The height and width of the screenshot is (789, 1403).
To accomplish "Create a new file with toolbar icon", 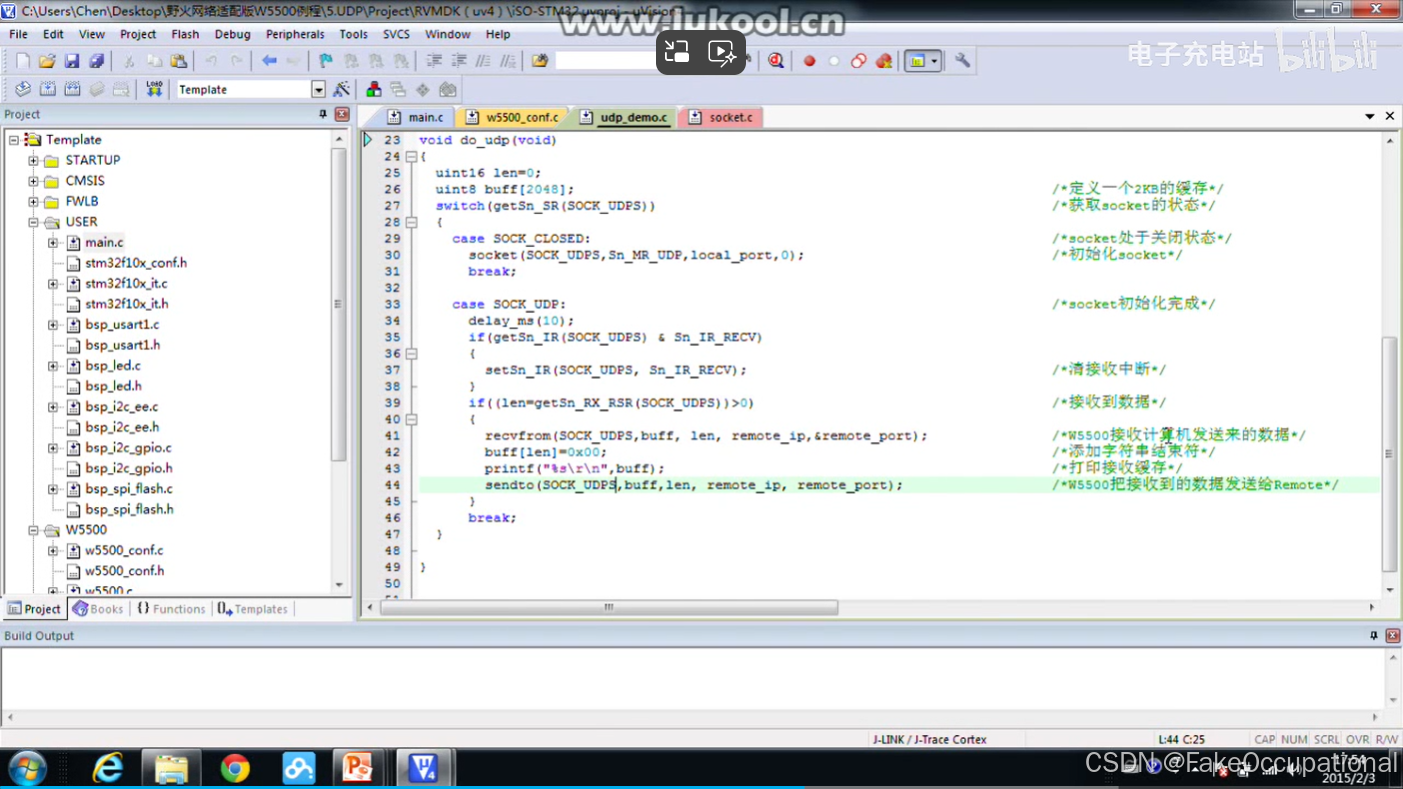I will click(x=23, y=61).
